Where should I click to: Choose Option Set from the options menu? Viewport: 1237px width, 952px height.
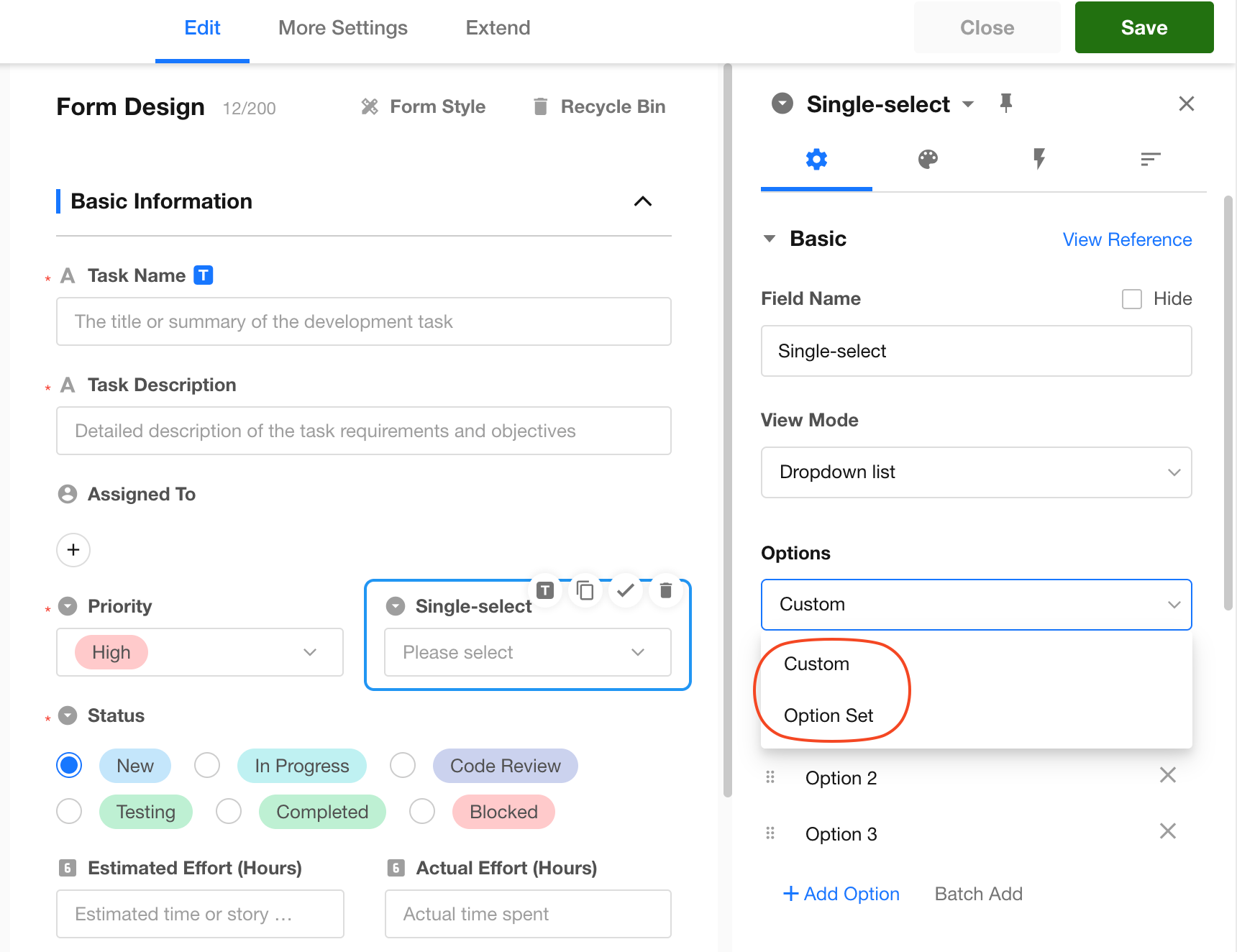pos(829,715)
